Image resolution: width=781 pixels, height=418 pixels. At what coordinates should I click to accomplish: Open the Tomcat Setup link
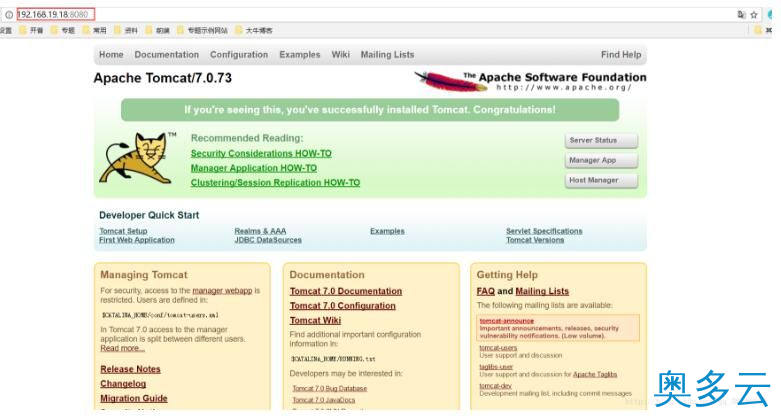point(123,231)
